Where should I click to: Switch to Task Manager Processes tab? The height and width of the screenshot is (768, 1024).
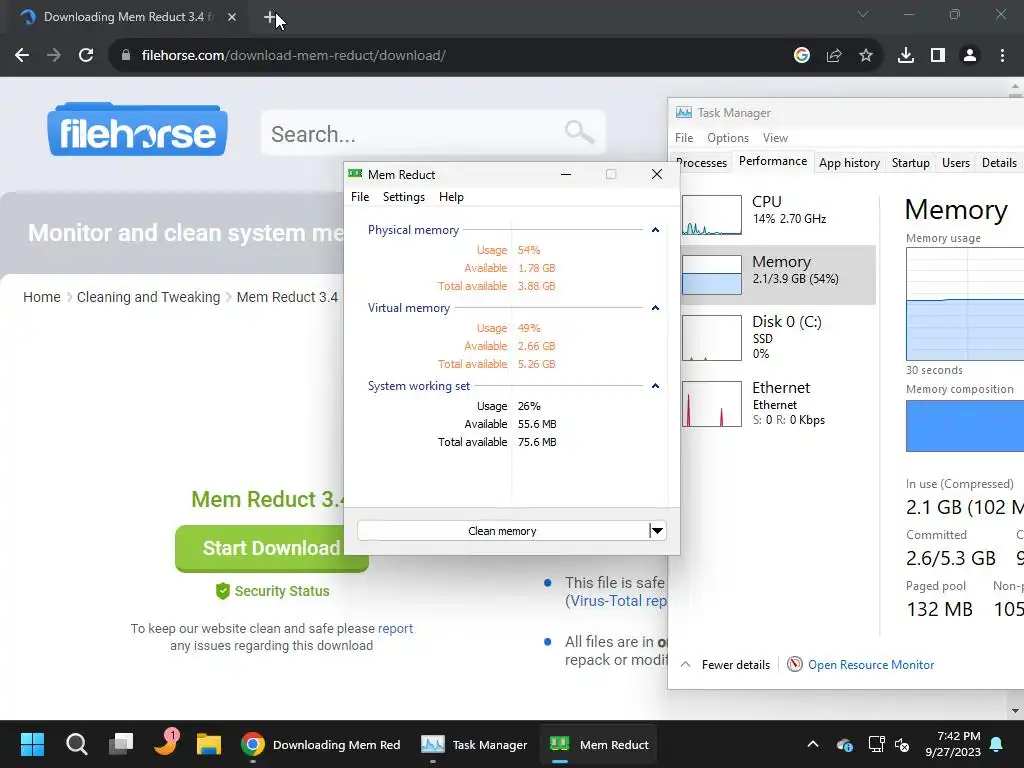coord(701,163)
